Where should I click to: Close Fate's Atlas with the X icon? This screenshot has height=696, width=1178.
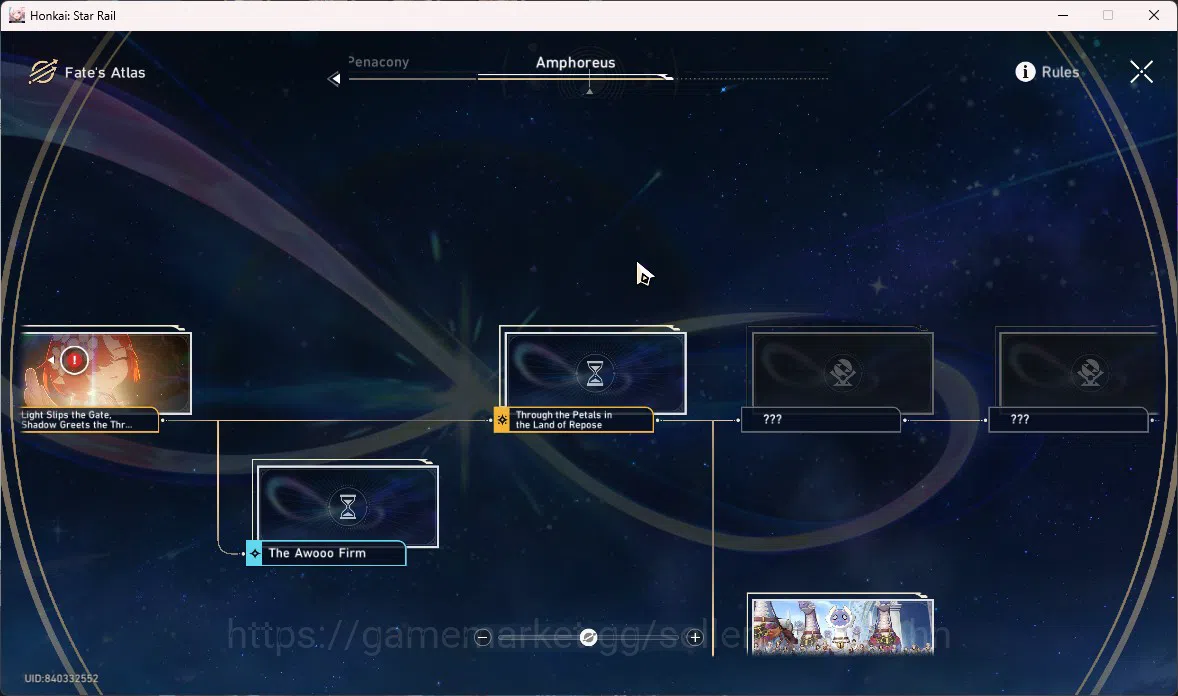pos(1141,72)
